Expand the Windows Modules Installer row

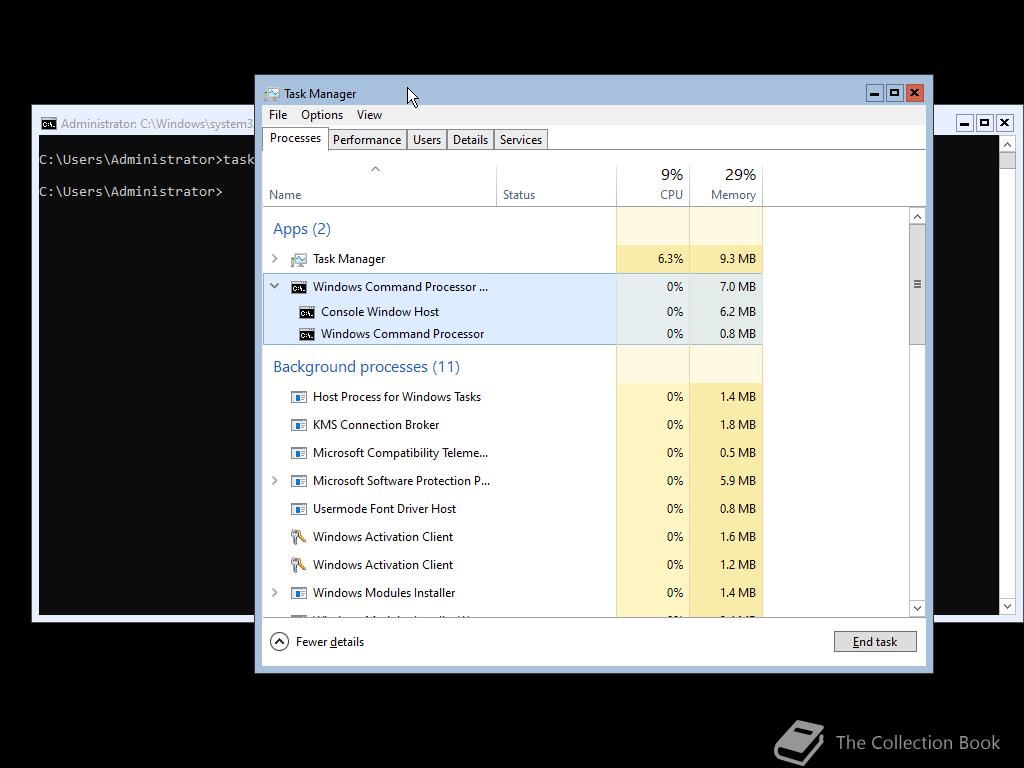[275, 592]
